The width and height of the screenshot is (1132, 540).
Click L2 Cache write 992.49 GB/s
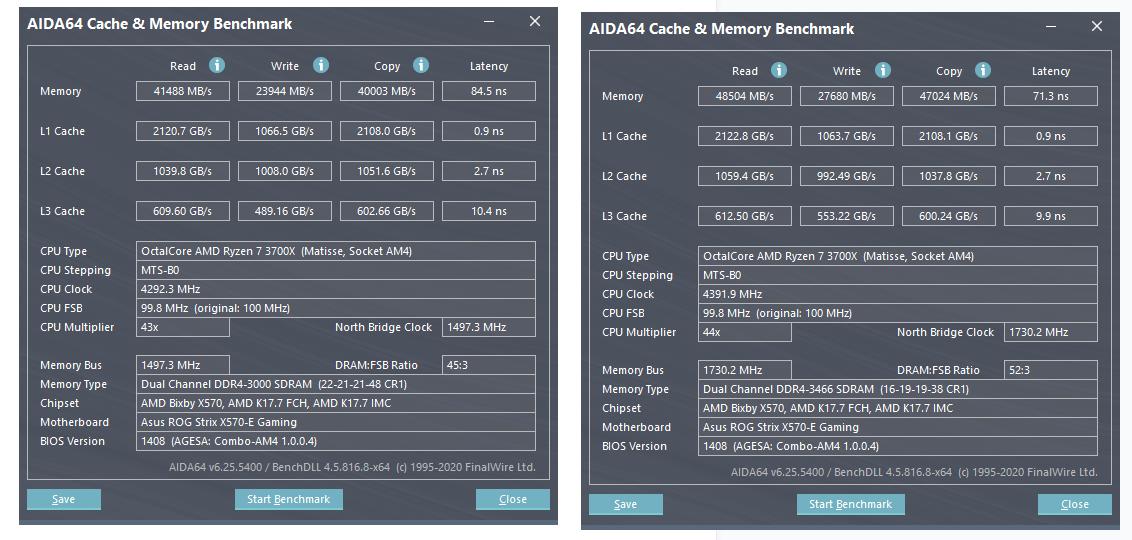847,176
